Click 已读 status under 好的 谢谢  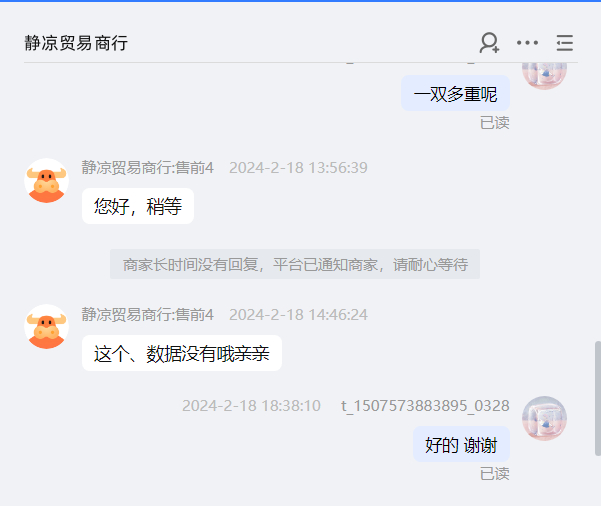[495, 474]
